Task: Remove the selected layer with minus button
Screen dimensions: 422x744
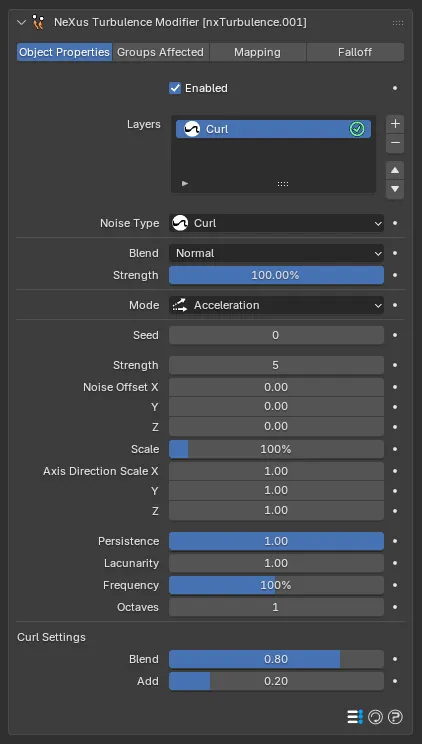Action: point(395,143)
